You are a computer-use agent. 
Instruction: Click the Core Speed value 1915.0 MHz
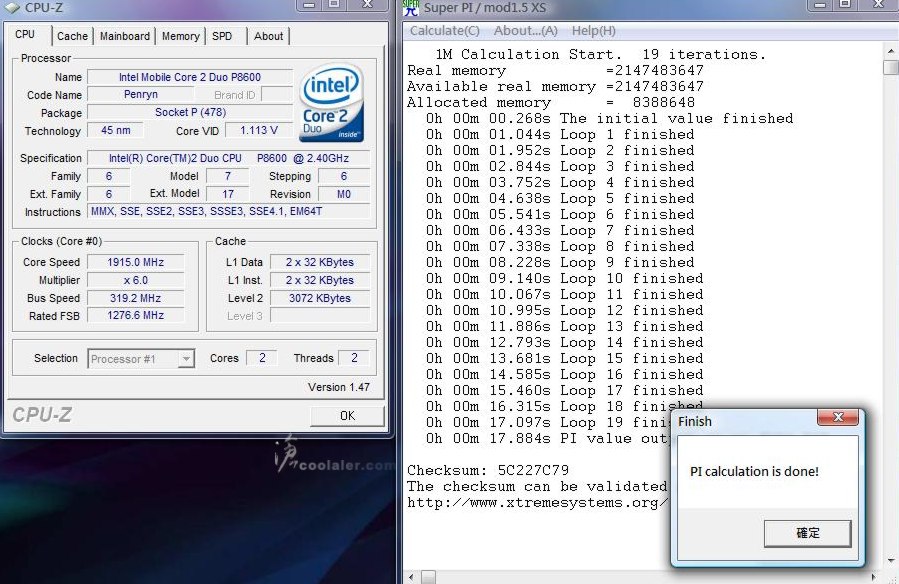click(x=135, y=262)
